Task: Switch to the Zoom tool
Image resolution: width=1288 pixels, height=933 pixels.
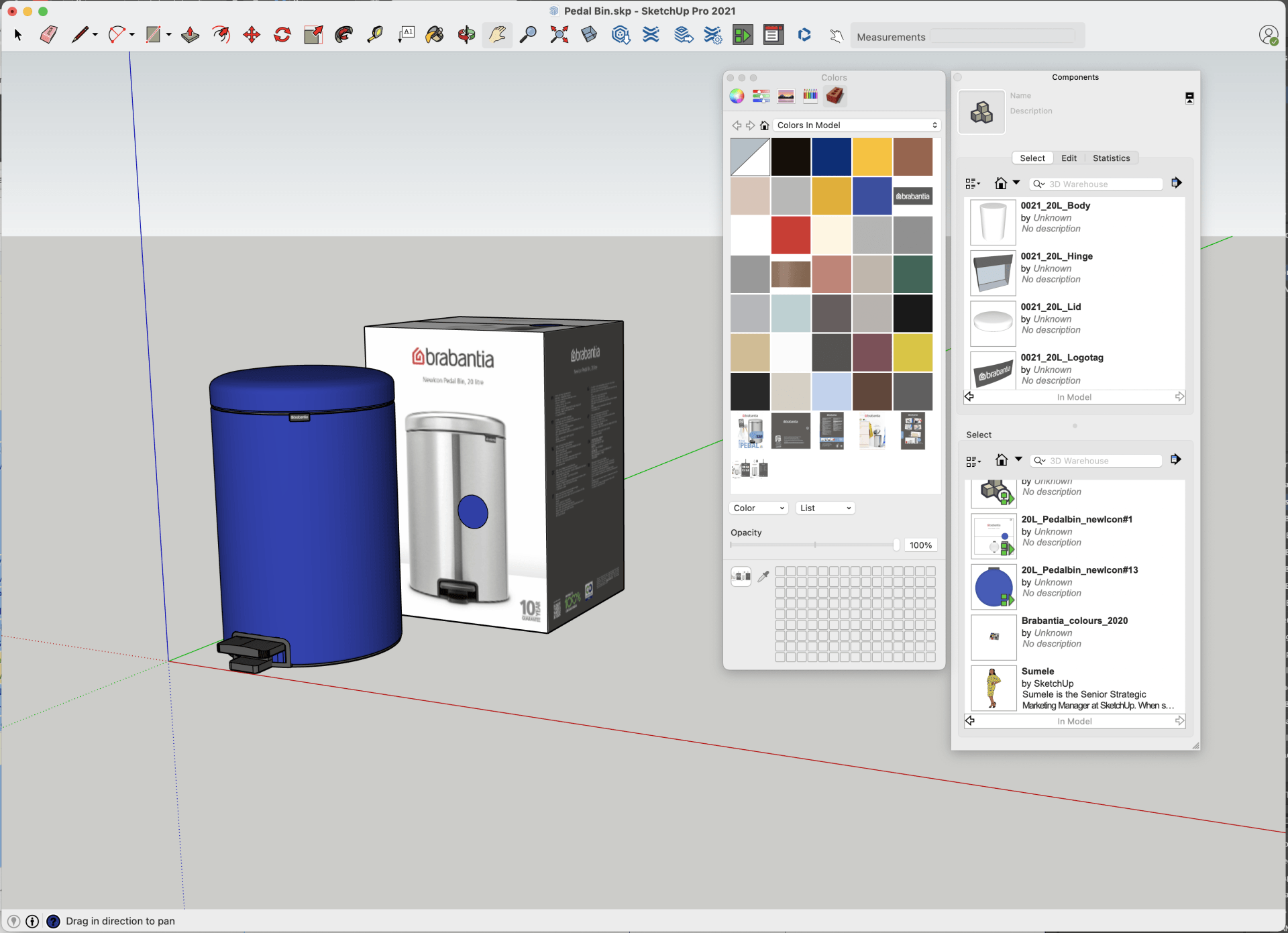Action: (528, 34)
